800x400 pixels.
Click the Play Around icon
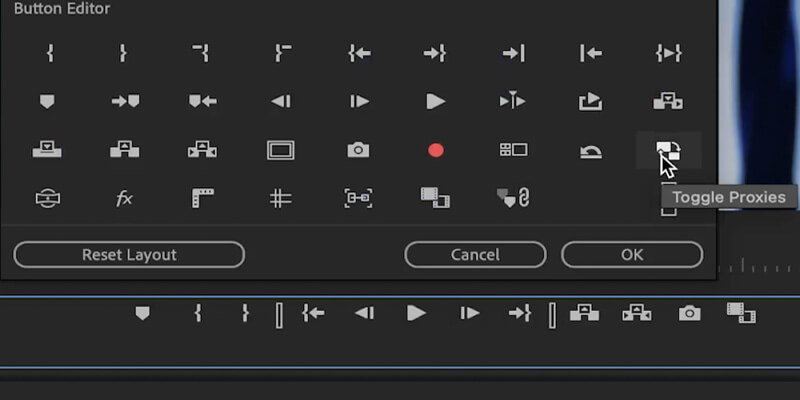513,101
